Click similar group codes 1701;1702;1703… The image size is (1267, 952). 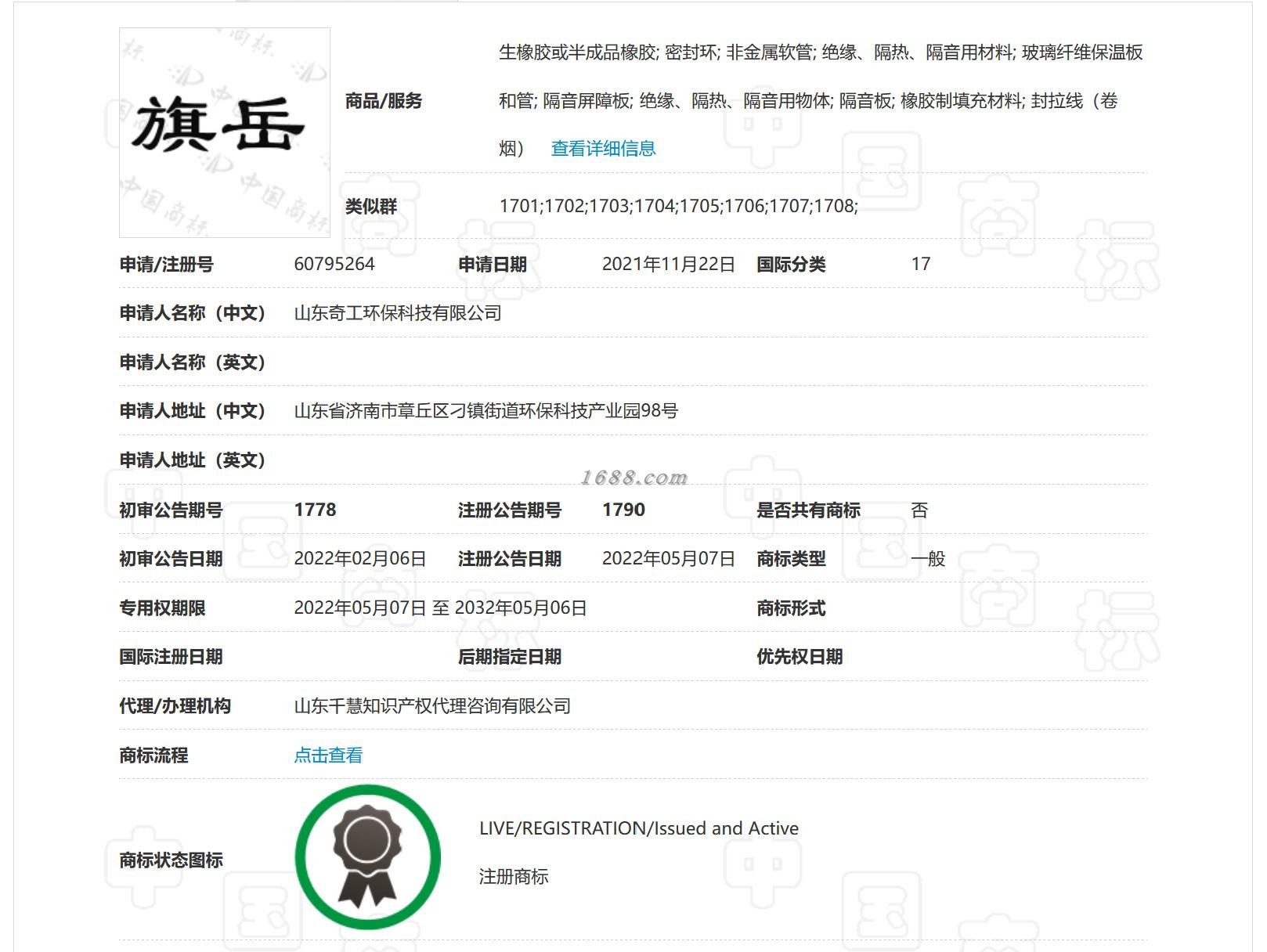[679, 206]
